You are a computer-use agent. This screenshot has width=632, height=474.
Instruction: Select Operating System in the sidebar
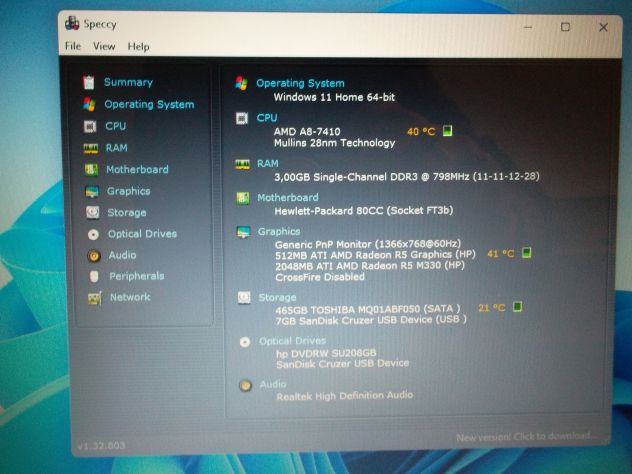tap(149, 104)
